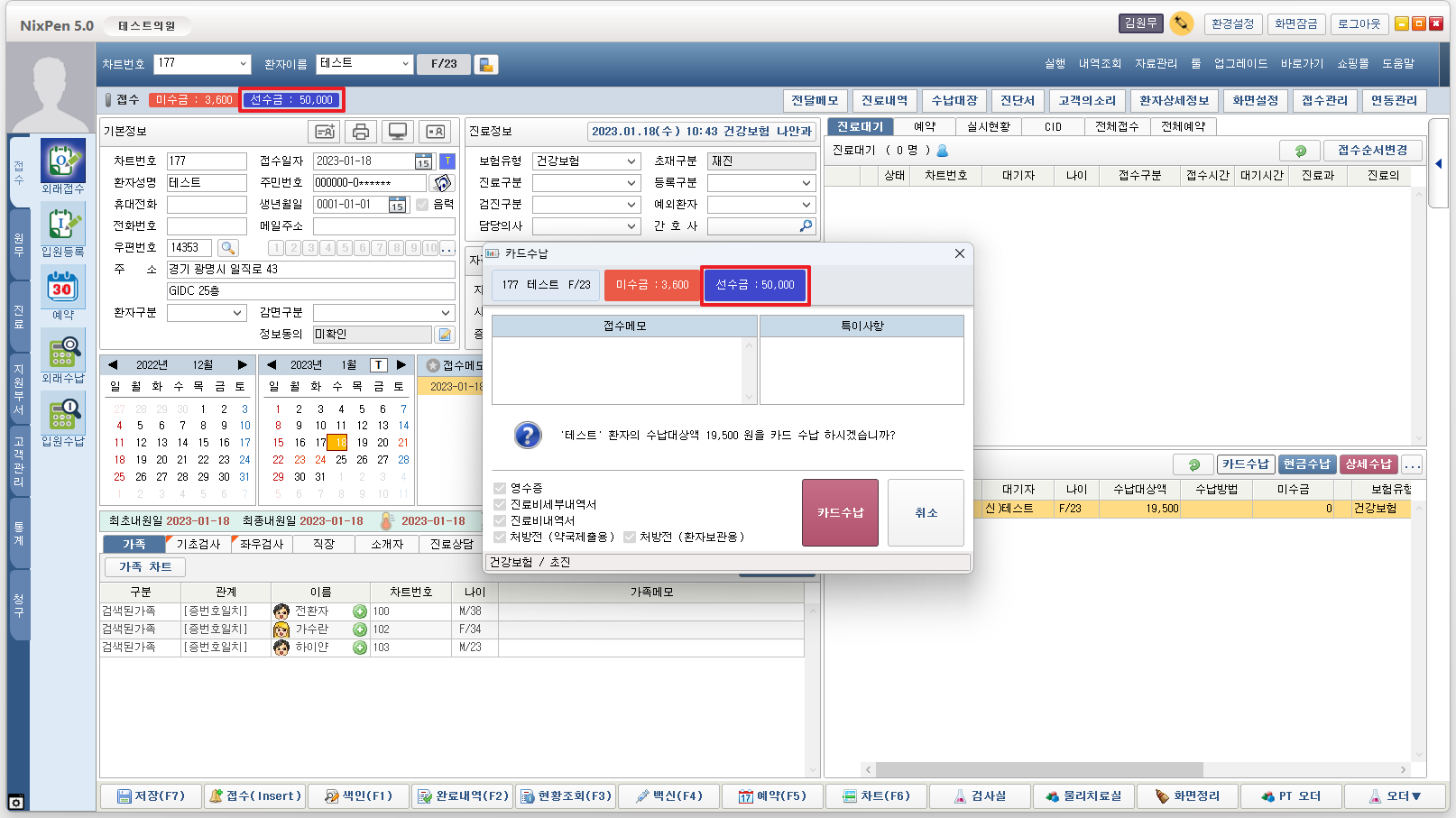Switch to the 기초검사 tab

tap(198, 544)
